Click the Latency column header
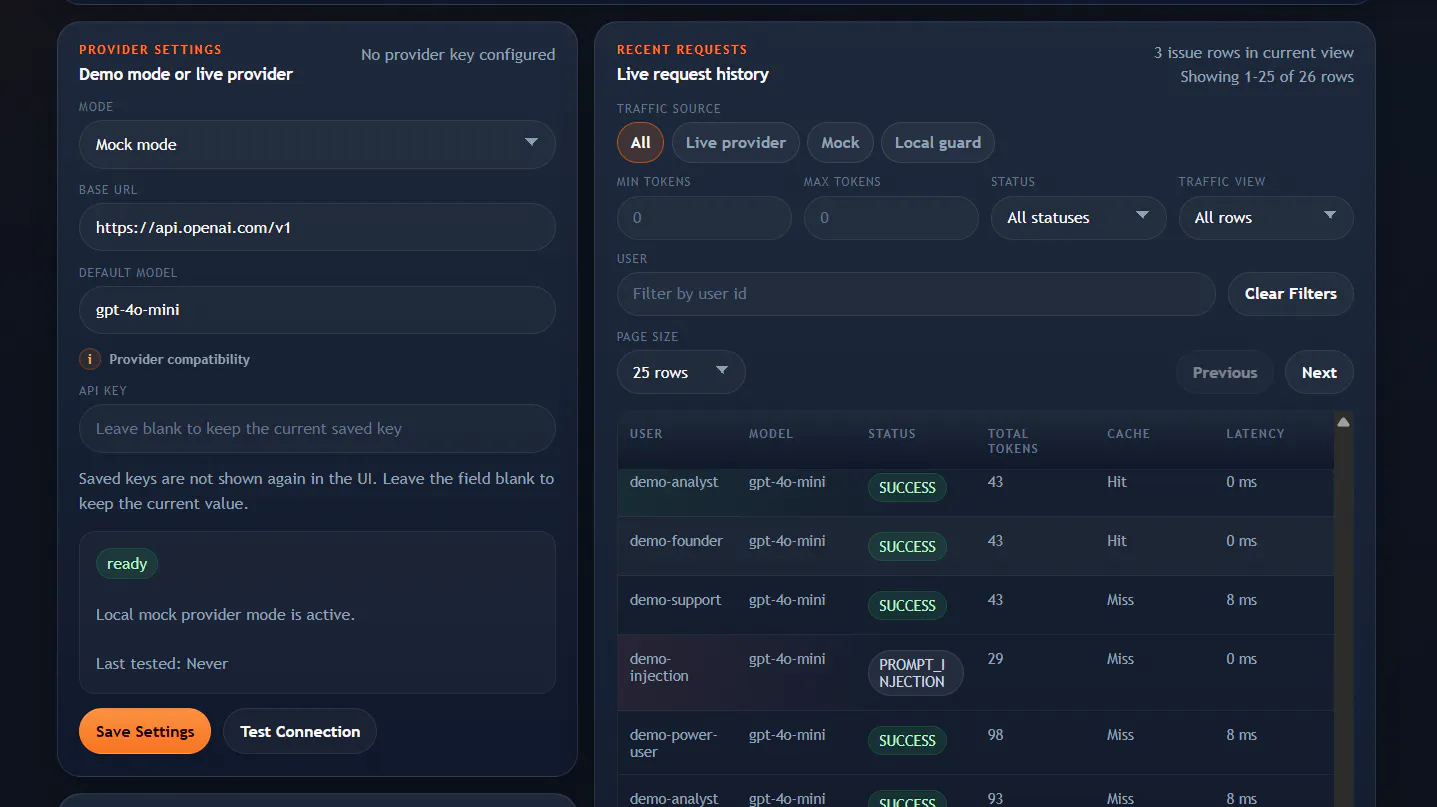 pos(1255,433)
